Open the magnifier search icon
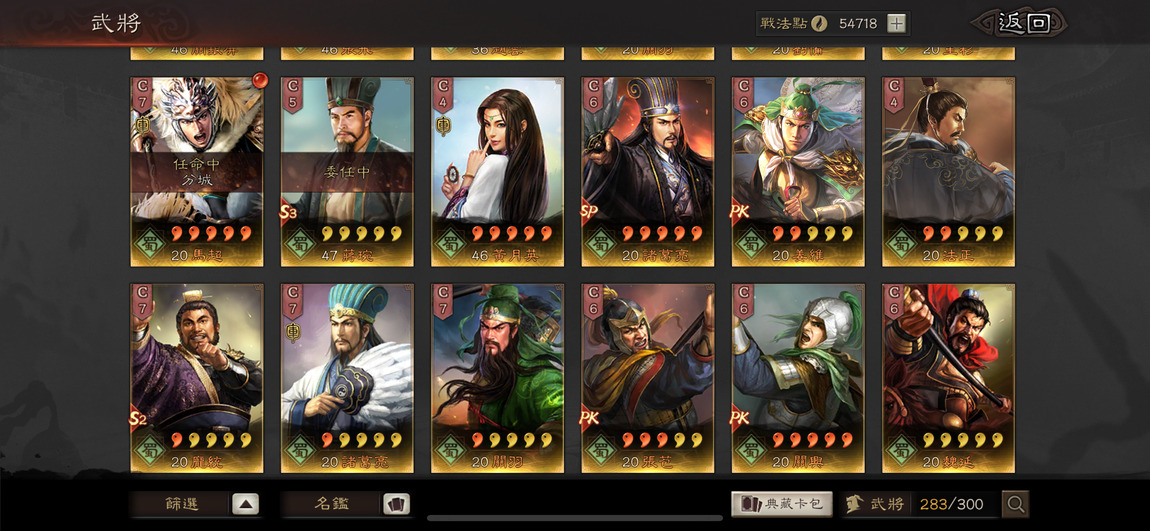This screenshot has height=531, width=1150. point(1016,504)
